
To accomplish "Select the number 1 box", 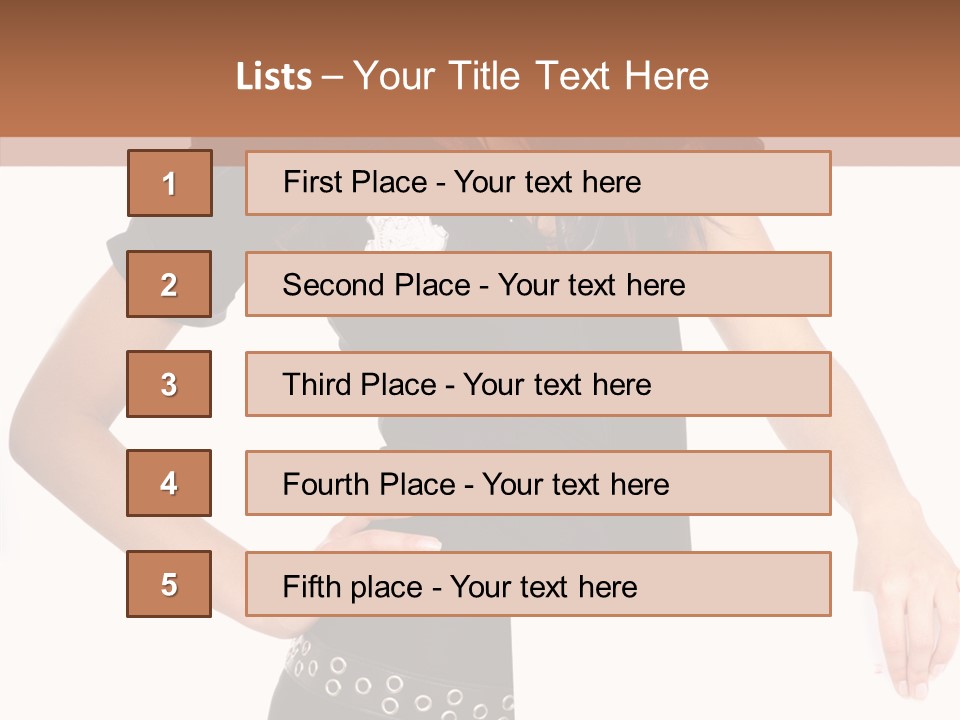I will pos(169,183).
